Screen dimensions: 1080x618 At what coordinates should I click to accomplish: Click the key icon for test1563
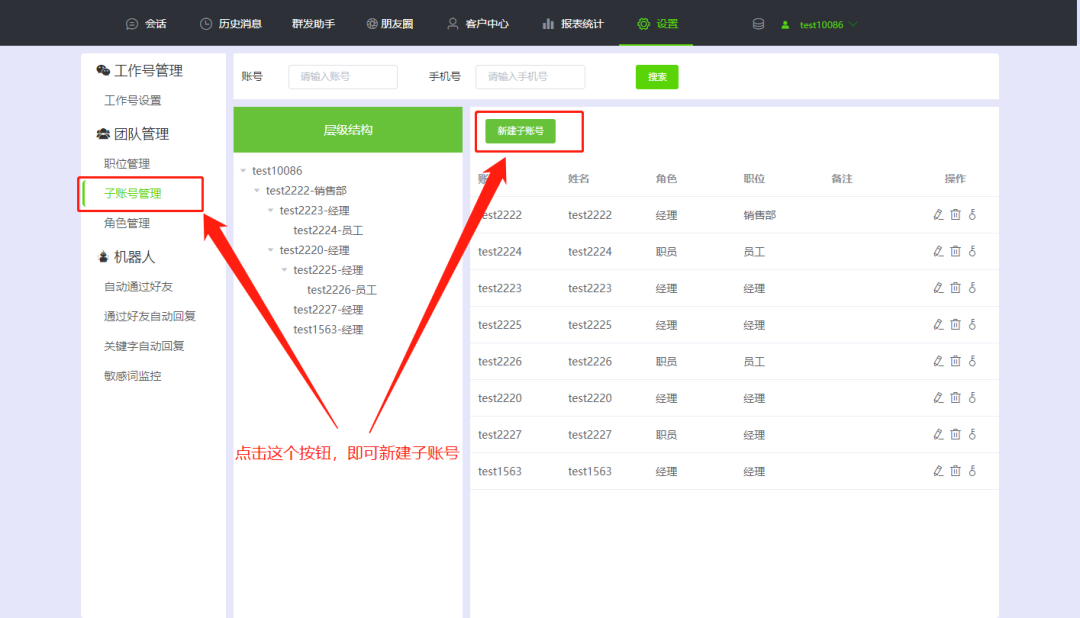pos(971,470)
